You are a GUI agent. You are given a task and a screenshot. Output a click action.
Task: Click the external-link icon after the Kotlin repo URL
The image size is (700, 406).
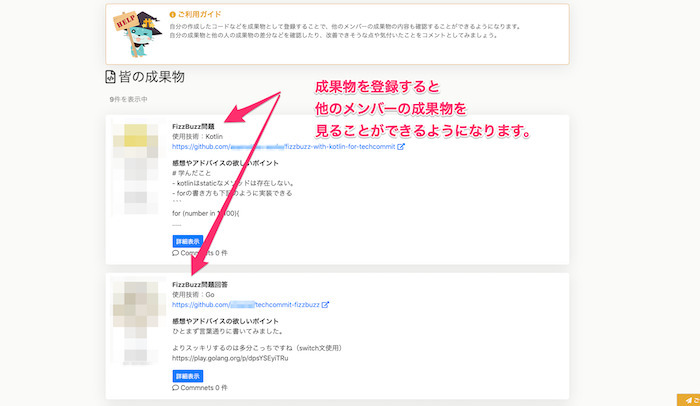401,146
